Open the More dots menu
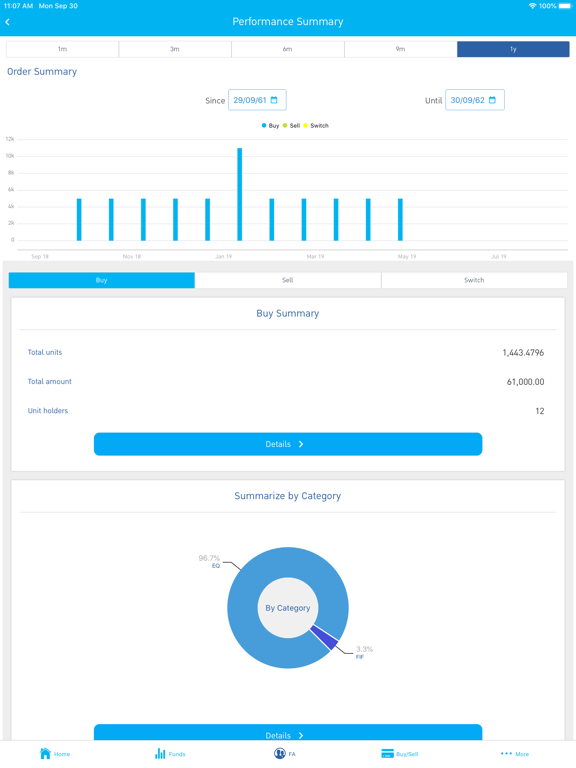The width and height of the screenshot is (576, 768). pos(506,753)
